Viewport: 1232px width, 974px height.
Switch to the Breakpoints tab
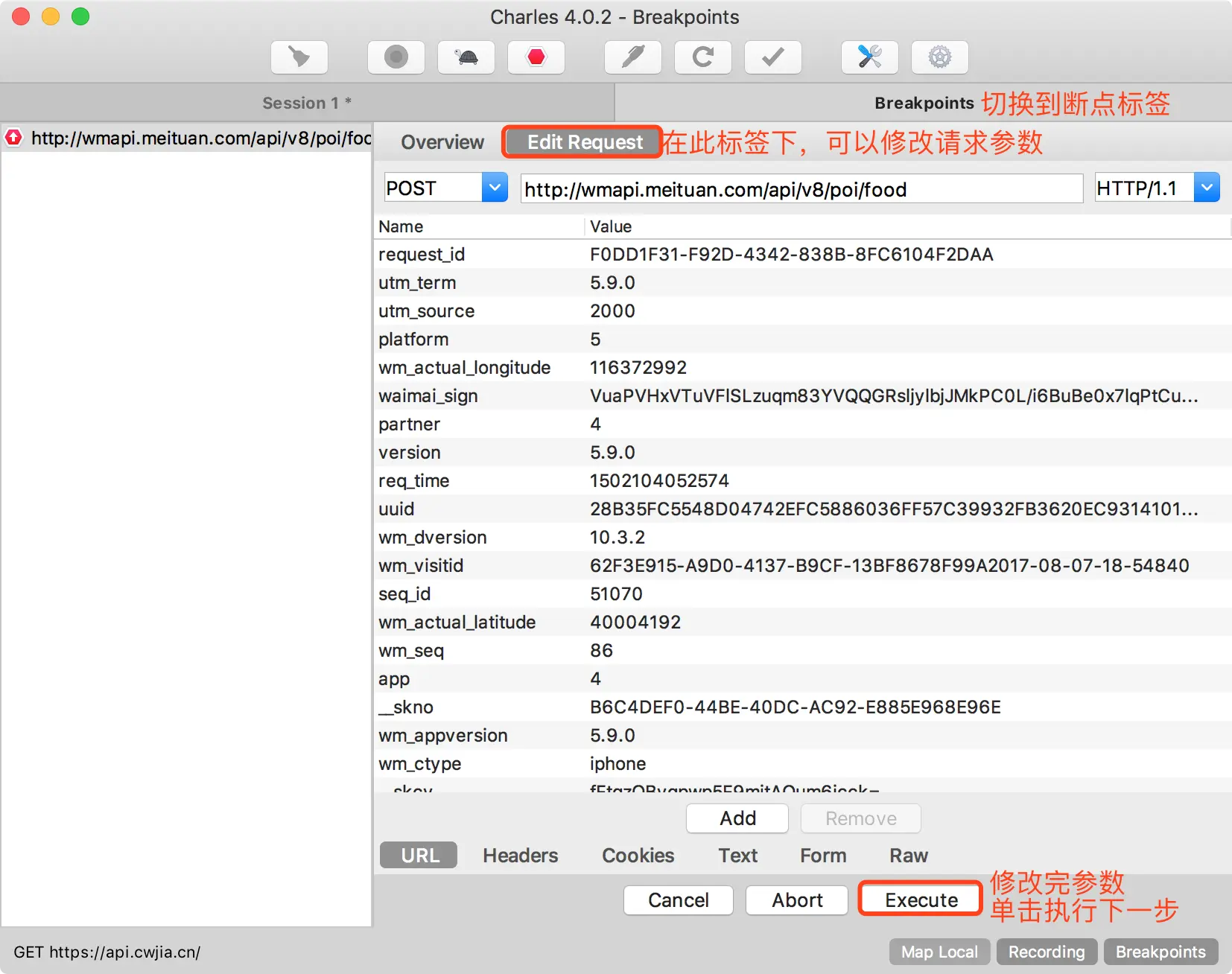pos(924,103)
